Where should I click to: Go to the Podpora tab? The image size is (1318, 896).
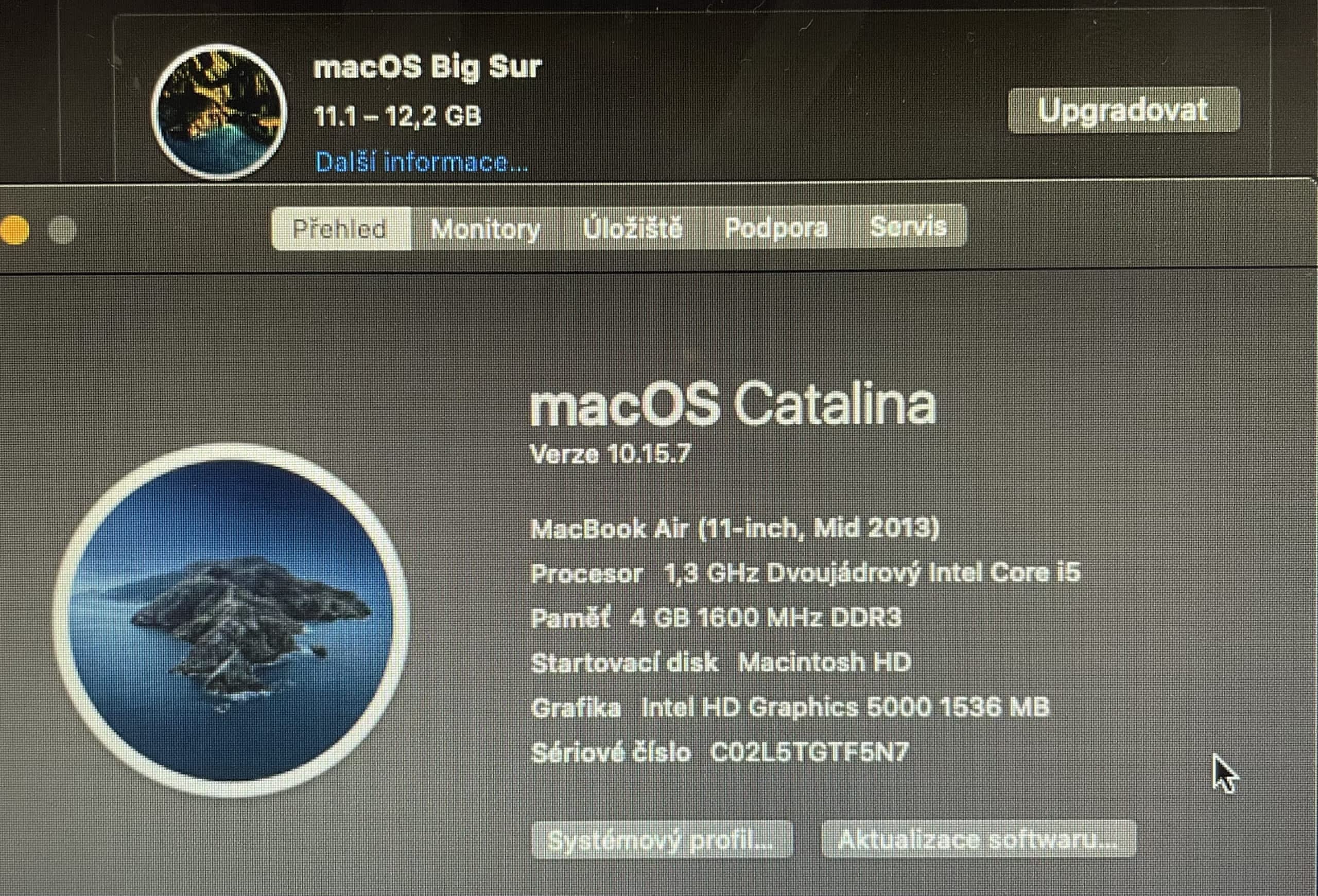tap(776, 228)
